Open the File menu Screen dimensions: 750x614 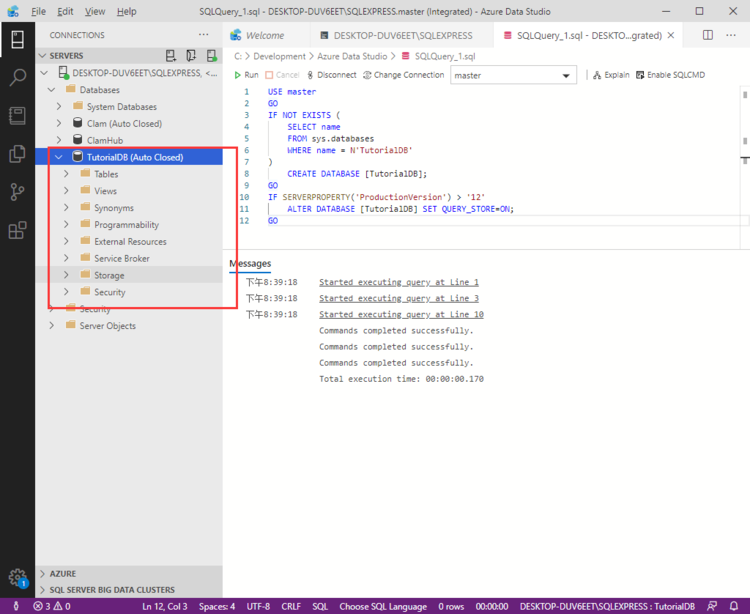coord(38,11)
